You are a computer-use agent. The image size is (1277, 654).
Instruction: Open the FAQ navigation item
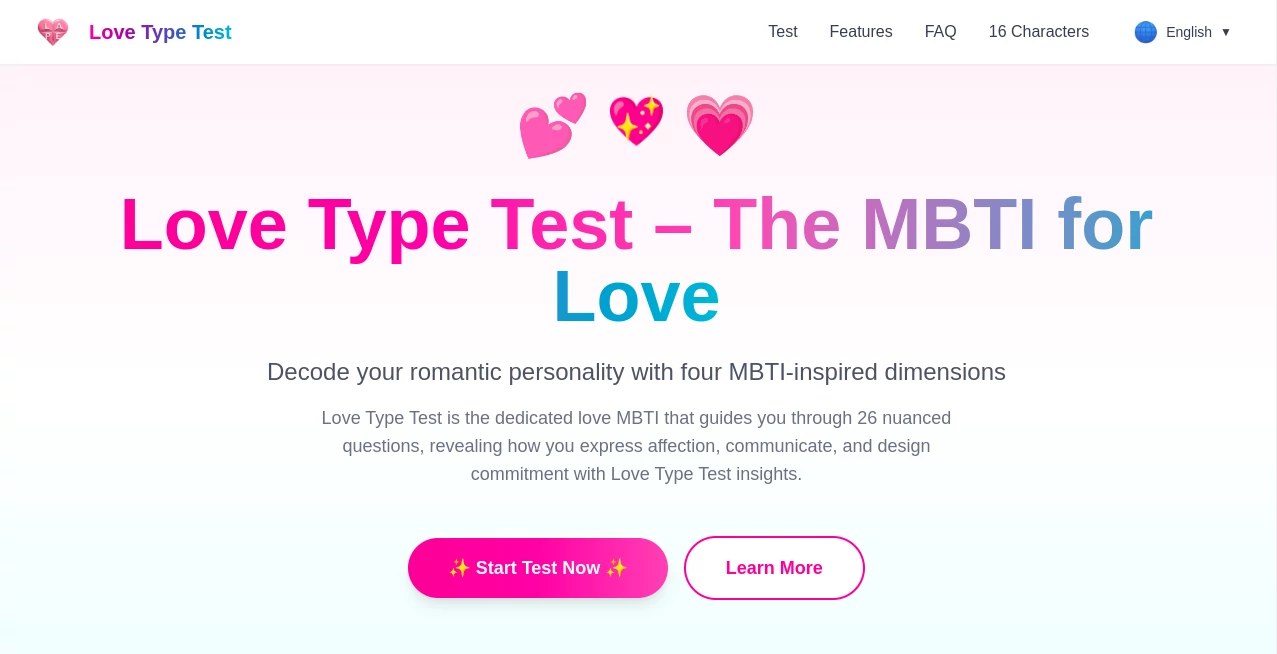940,32
